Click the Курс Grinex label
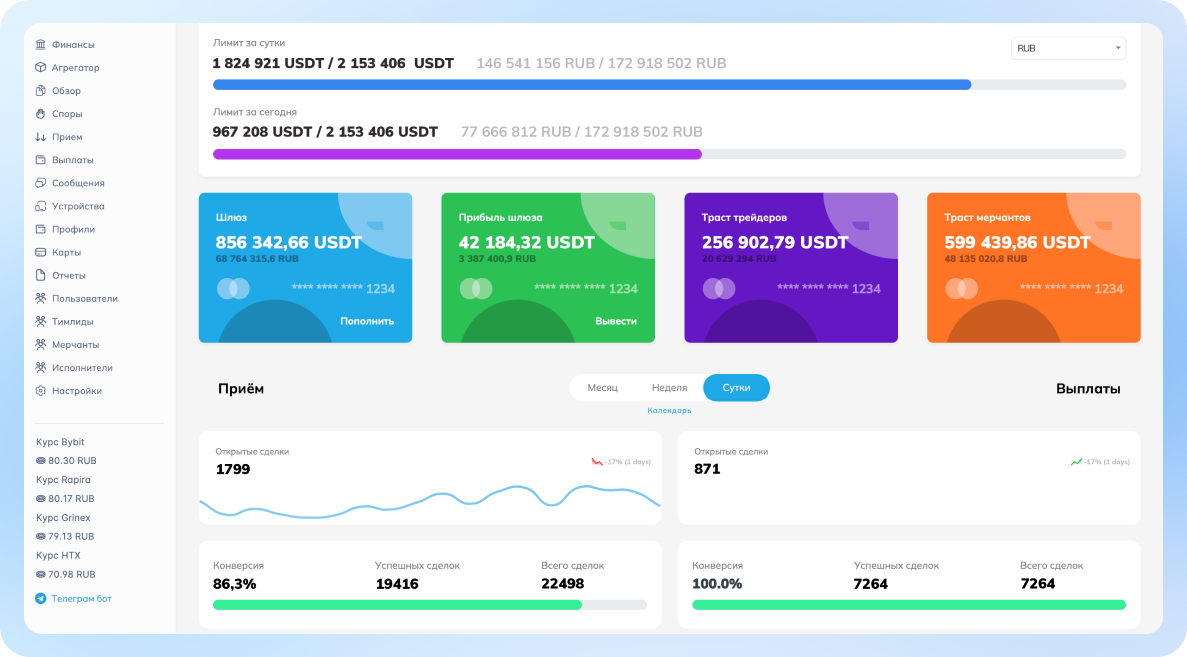The width and height of the screenshot is (1187, 657). coord(64,518)
